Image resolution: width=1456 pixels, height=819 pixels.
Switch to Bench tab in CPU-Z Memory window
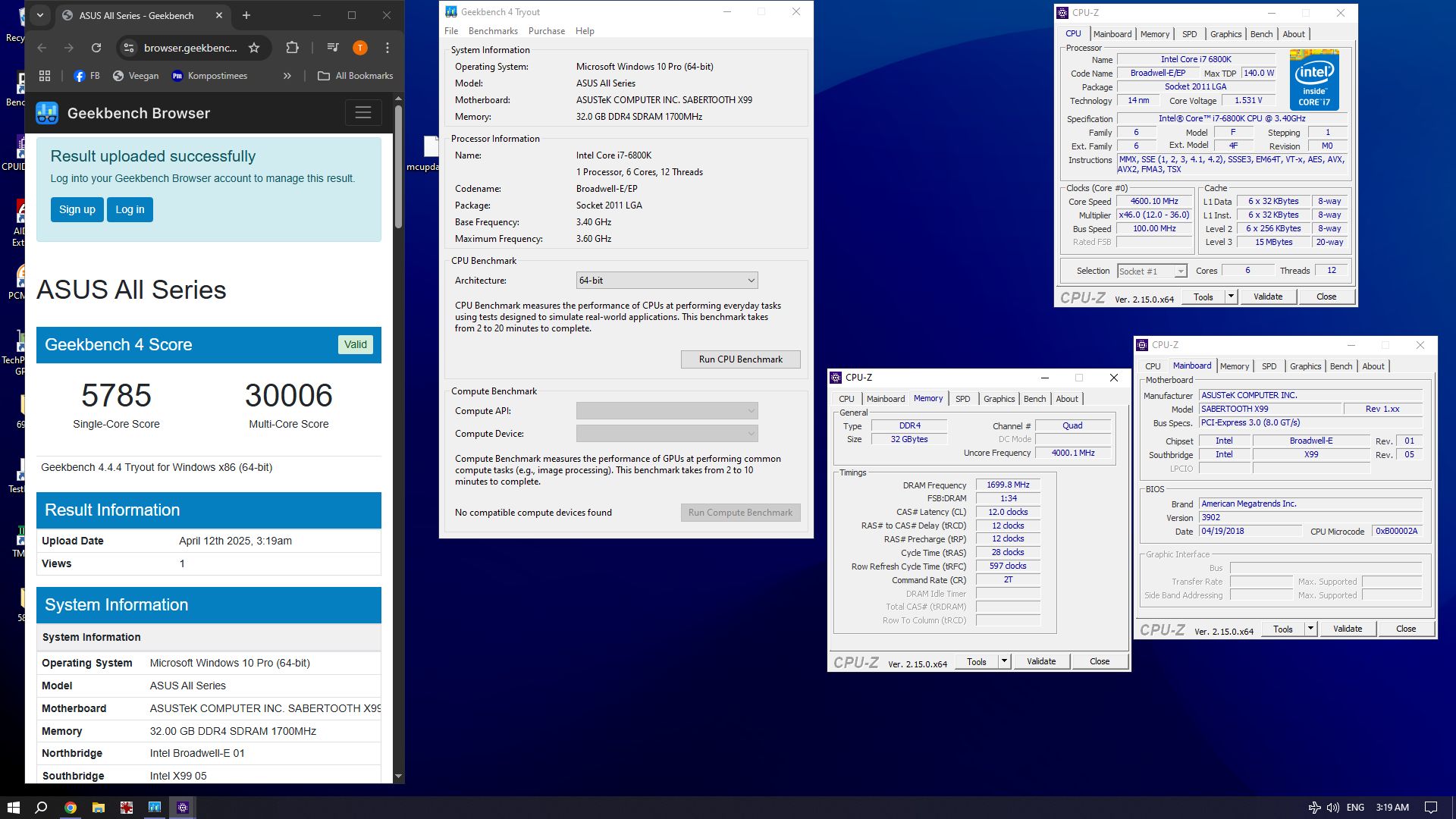1034,399
